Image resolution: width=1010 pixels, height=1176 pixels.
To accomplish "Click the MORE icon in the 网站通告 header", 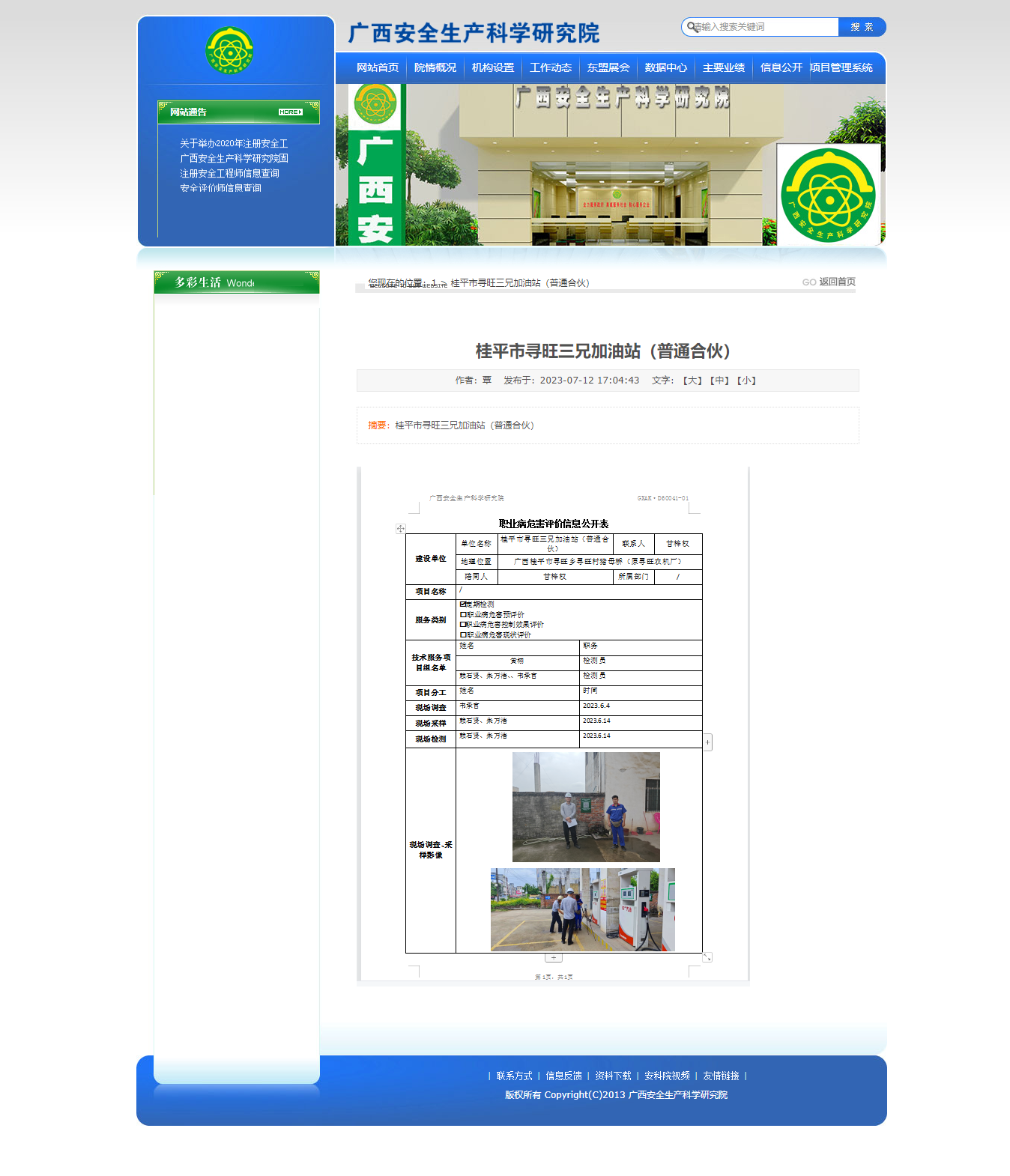I will coord(291,112).
